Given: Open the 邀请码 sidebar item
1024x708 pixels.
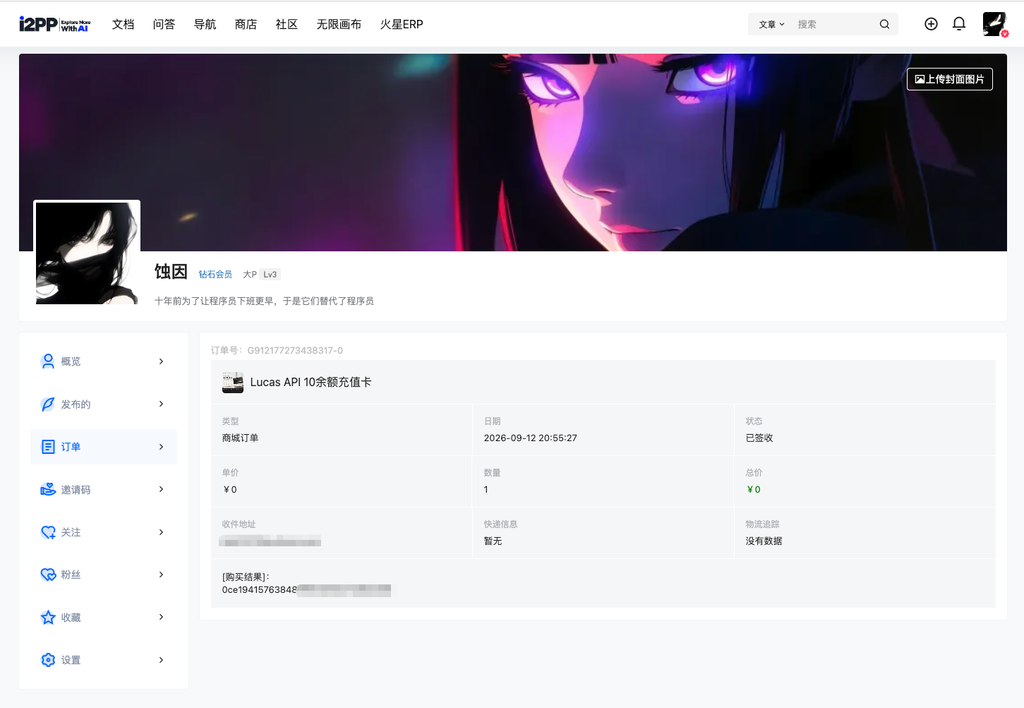Looking at the screenshot, I should click(x=104, y=489).
